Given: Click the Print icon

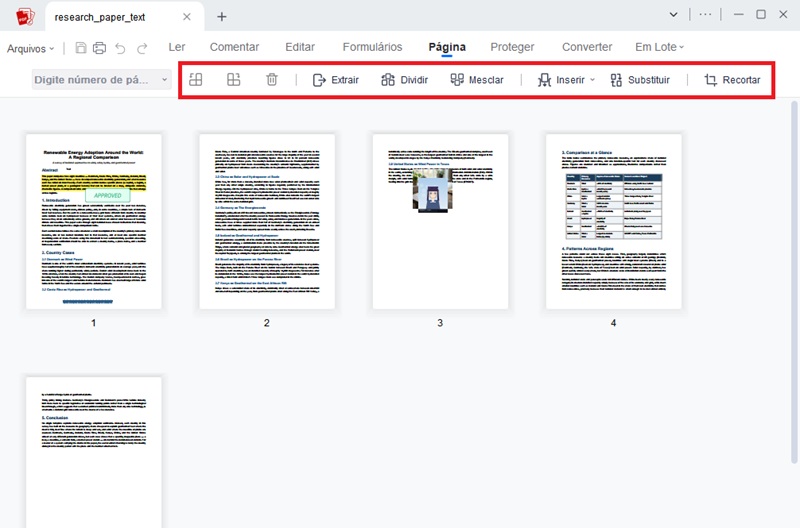Looking at the screenshot, I should pos(99,48).
